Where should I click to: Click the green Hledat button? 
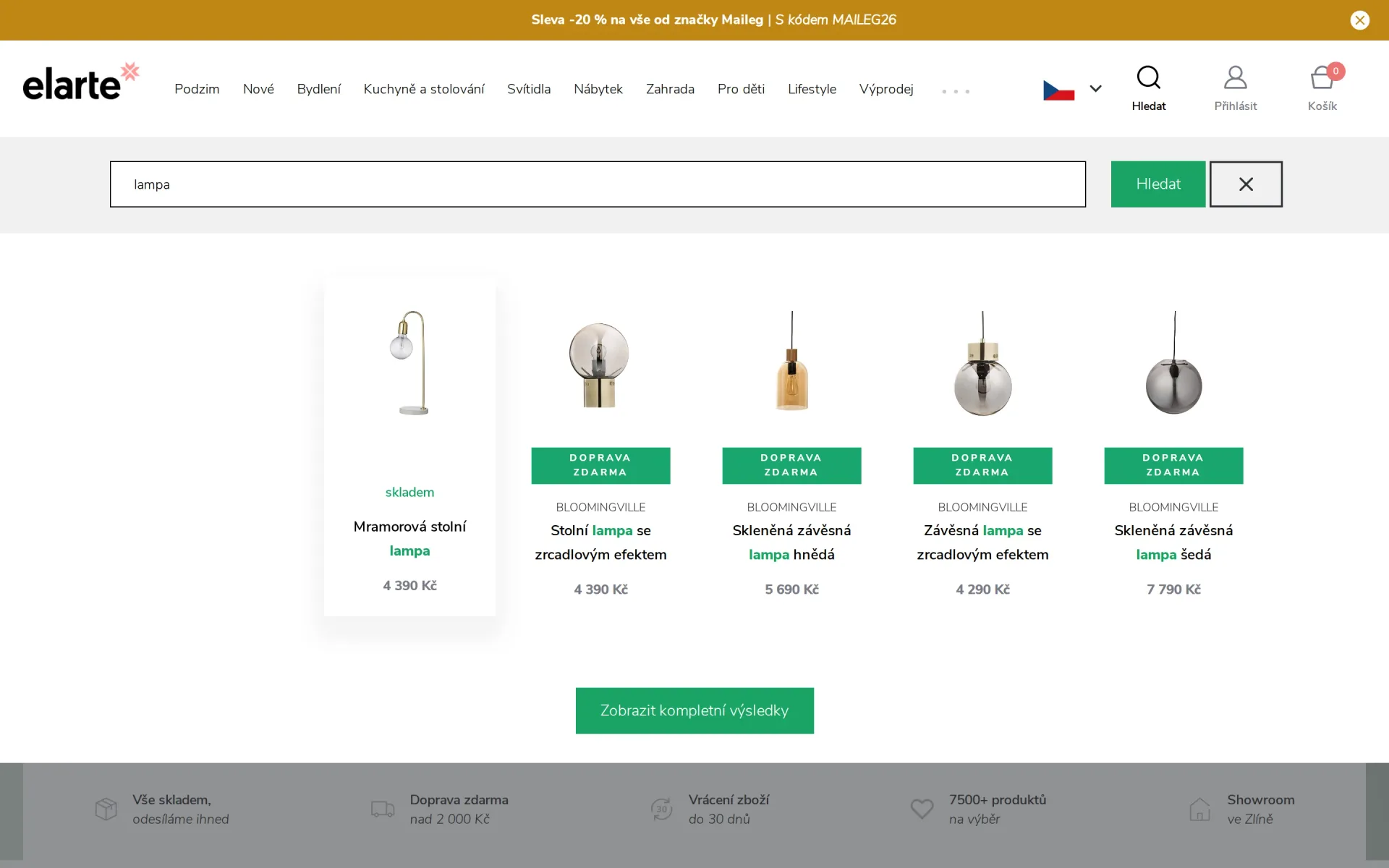click(1157, 184)
